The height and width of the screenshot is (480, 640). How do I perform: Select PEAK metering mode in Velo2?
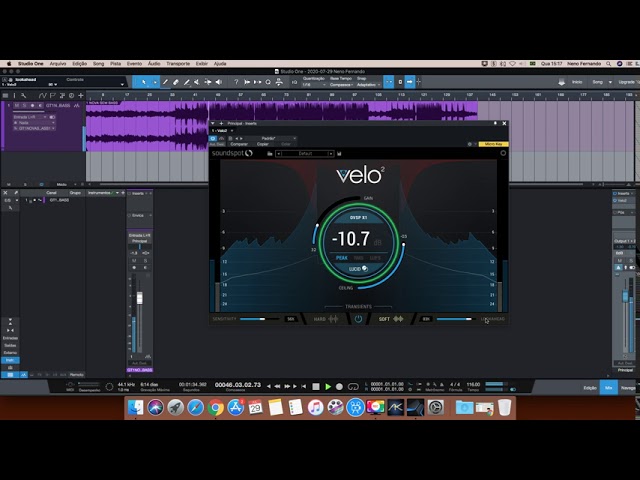(x=342, y=258)
